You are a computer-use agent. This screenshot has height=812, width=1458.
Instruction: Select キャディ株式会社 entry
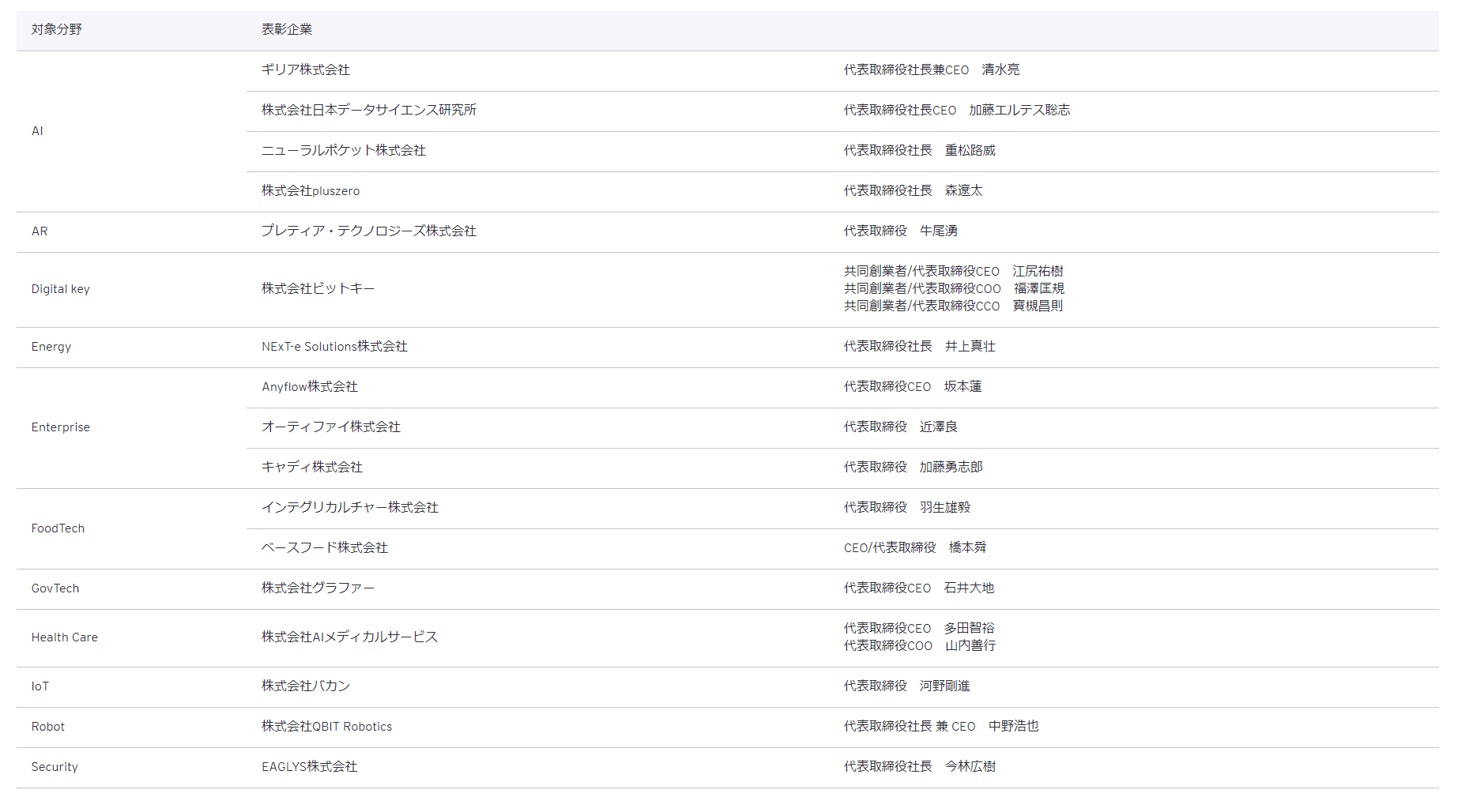pyautogui.click(x=311, y=468)
